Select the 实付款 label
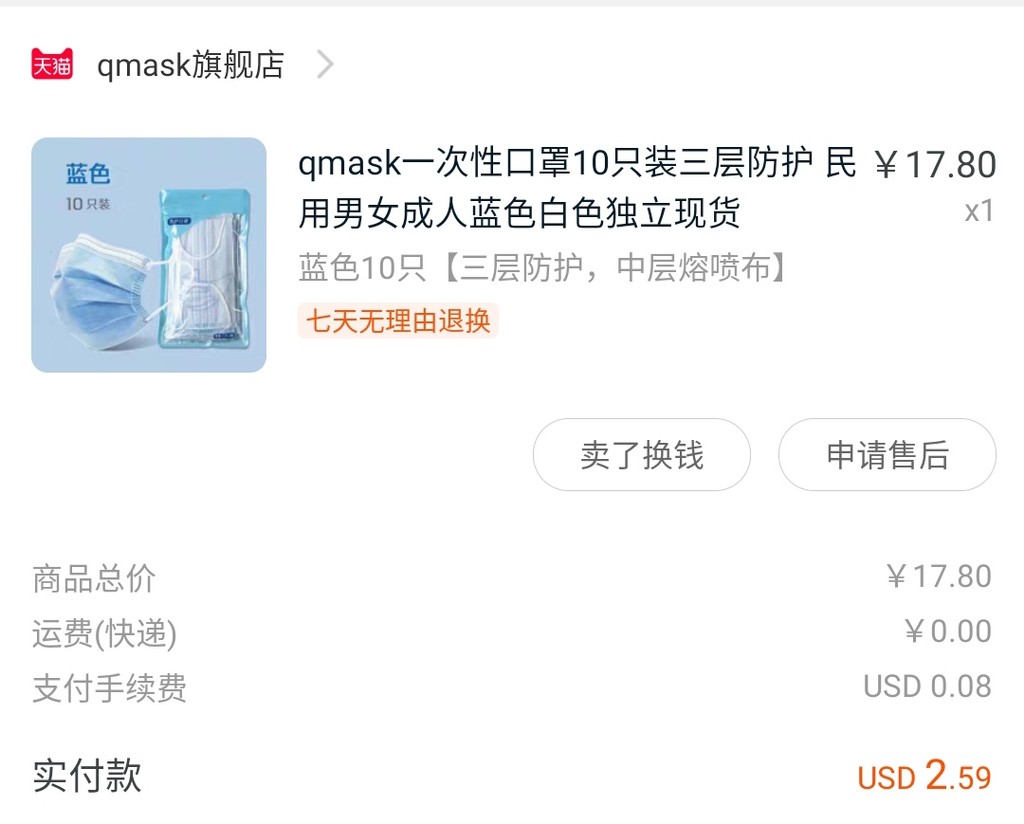This screenshot has width=1024, height=824. 87,775
